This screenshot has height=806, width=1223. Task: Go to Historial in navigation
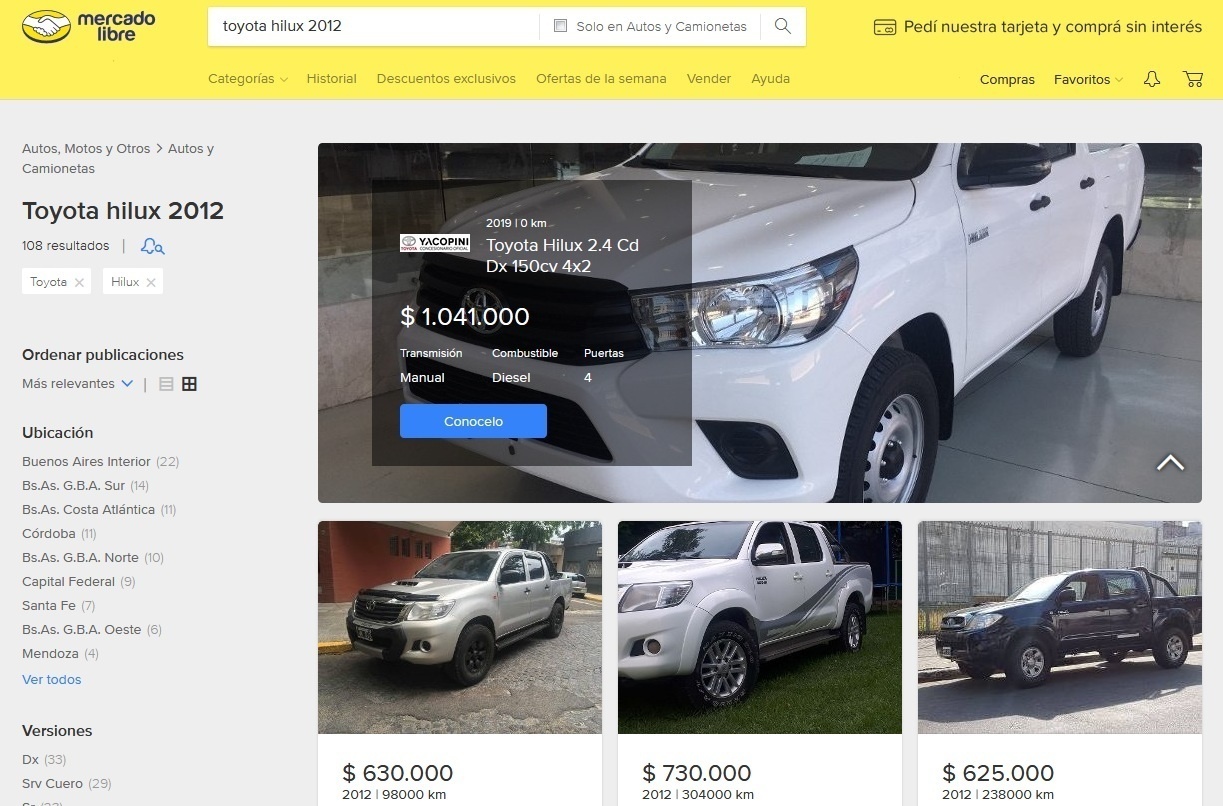click(331, 79)
